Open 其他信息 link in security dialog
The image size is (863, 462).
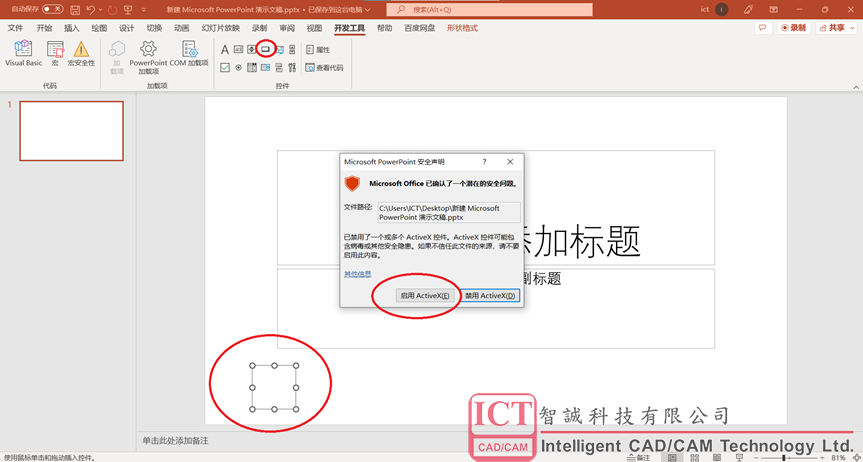pos(357,274)
